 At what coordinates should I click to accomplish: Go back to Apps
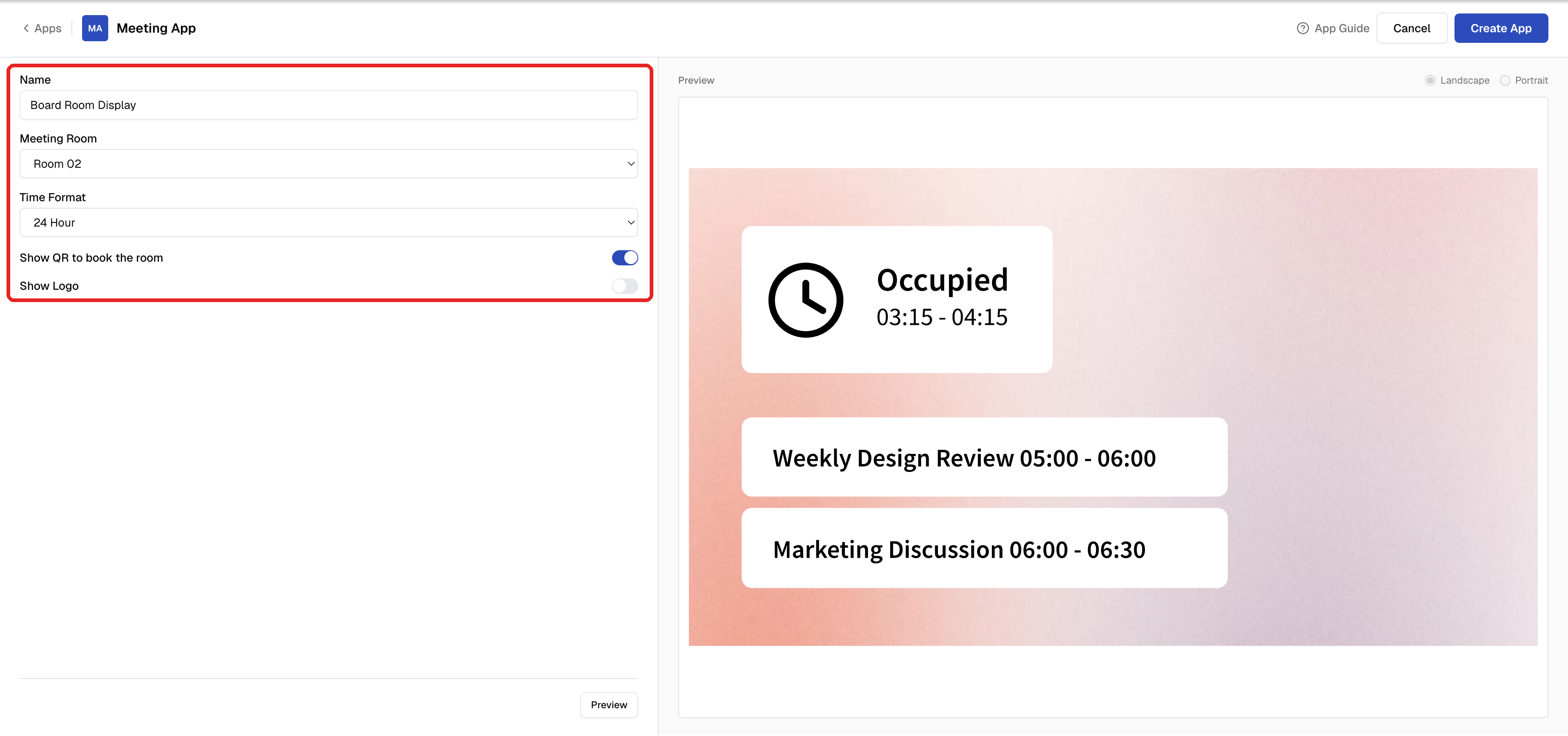(x=42, y=28)
